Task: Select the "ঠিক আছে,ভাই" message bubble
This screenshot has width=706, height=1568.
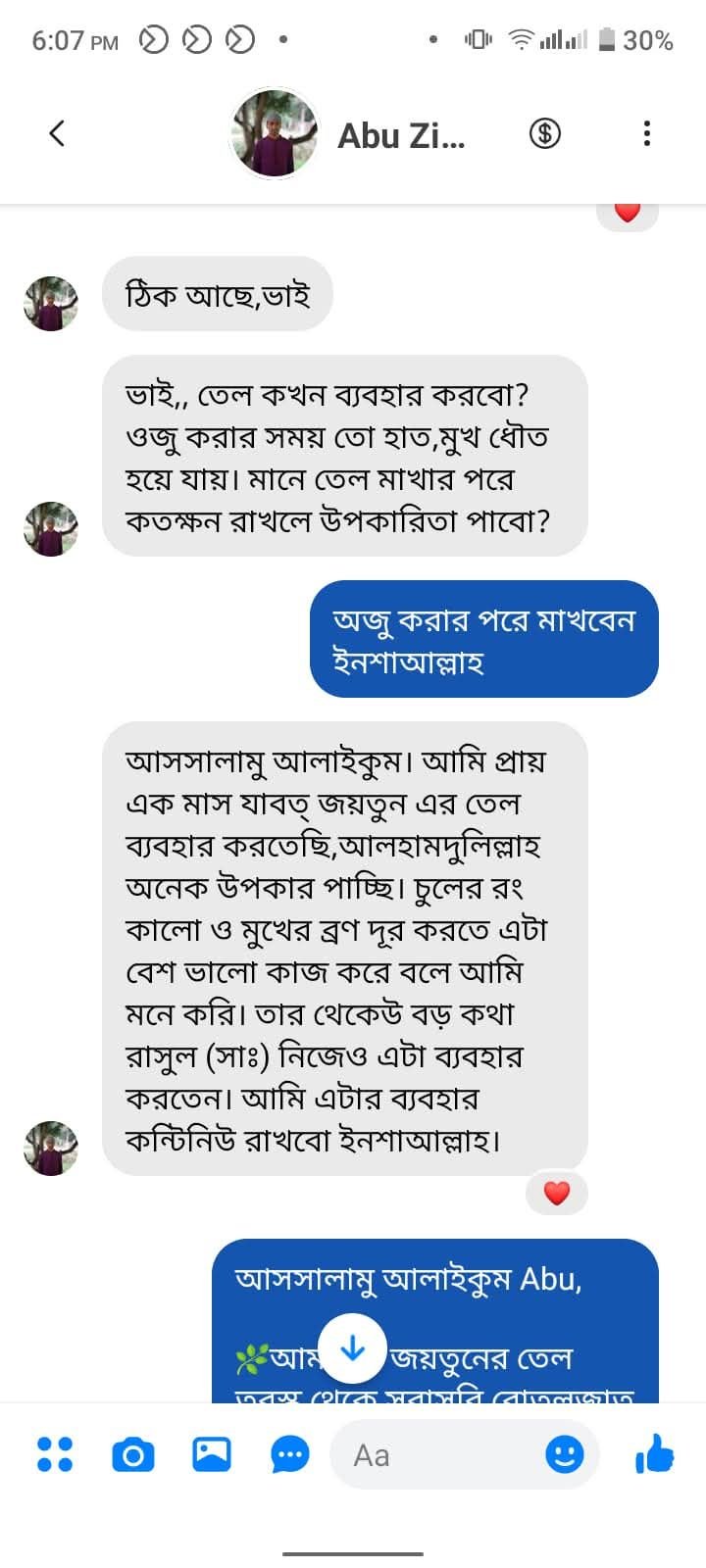Action: pyautogui.click(x=218, y=294)
